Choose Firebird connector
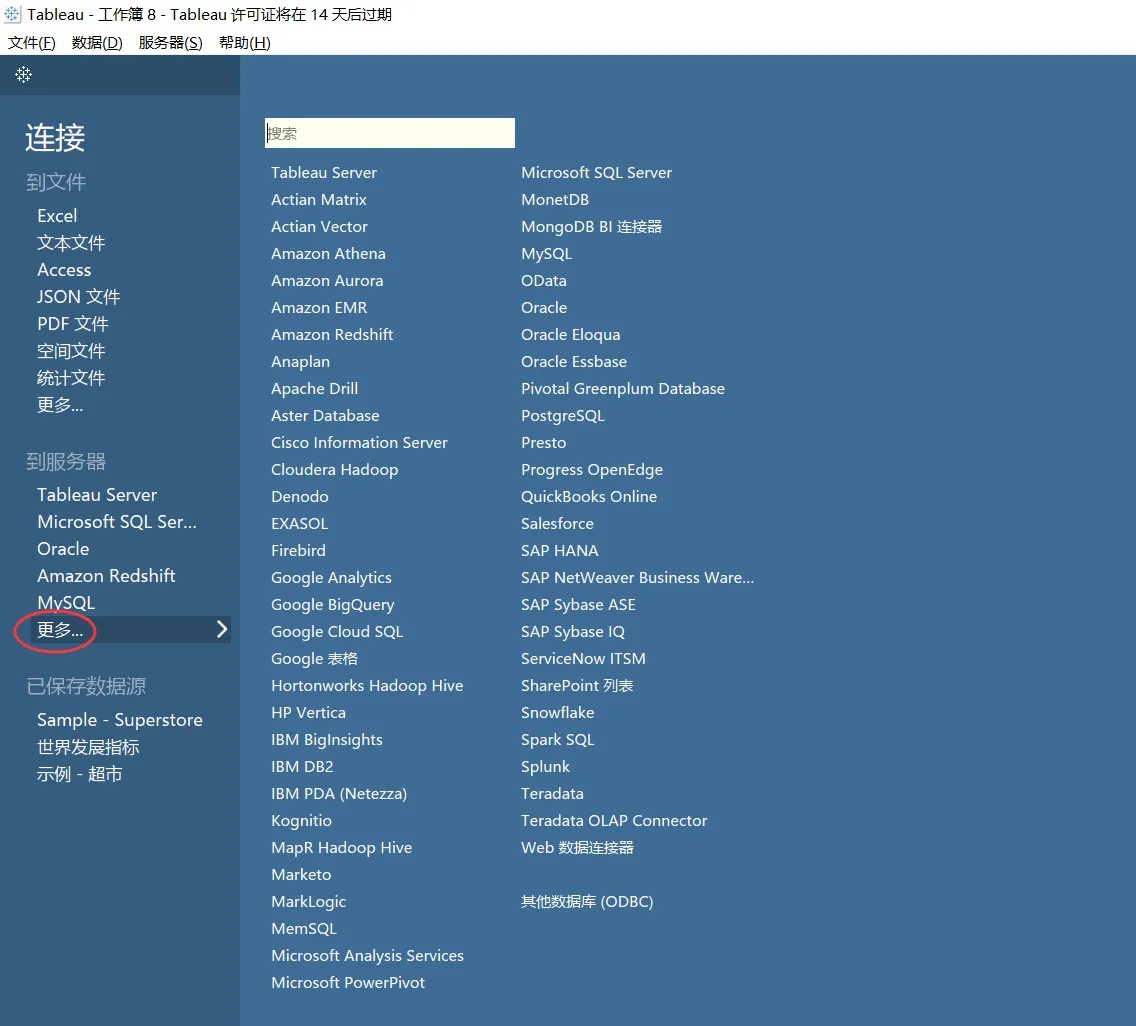 (298, 551)
